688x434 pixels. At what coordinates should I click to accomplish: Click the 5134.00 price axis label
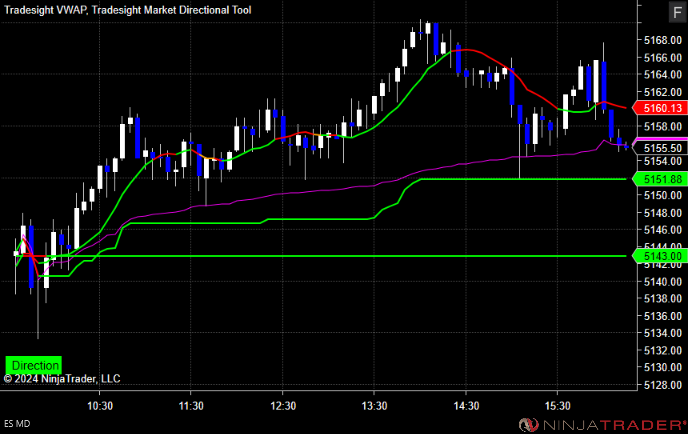663,333
